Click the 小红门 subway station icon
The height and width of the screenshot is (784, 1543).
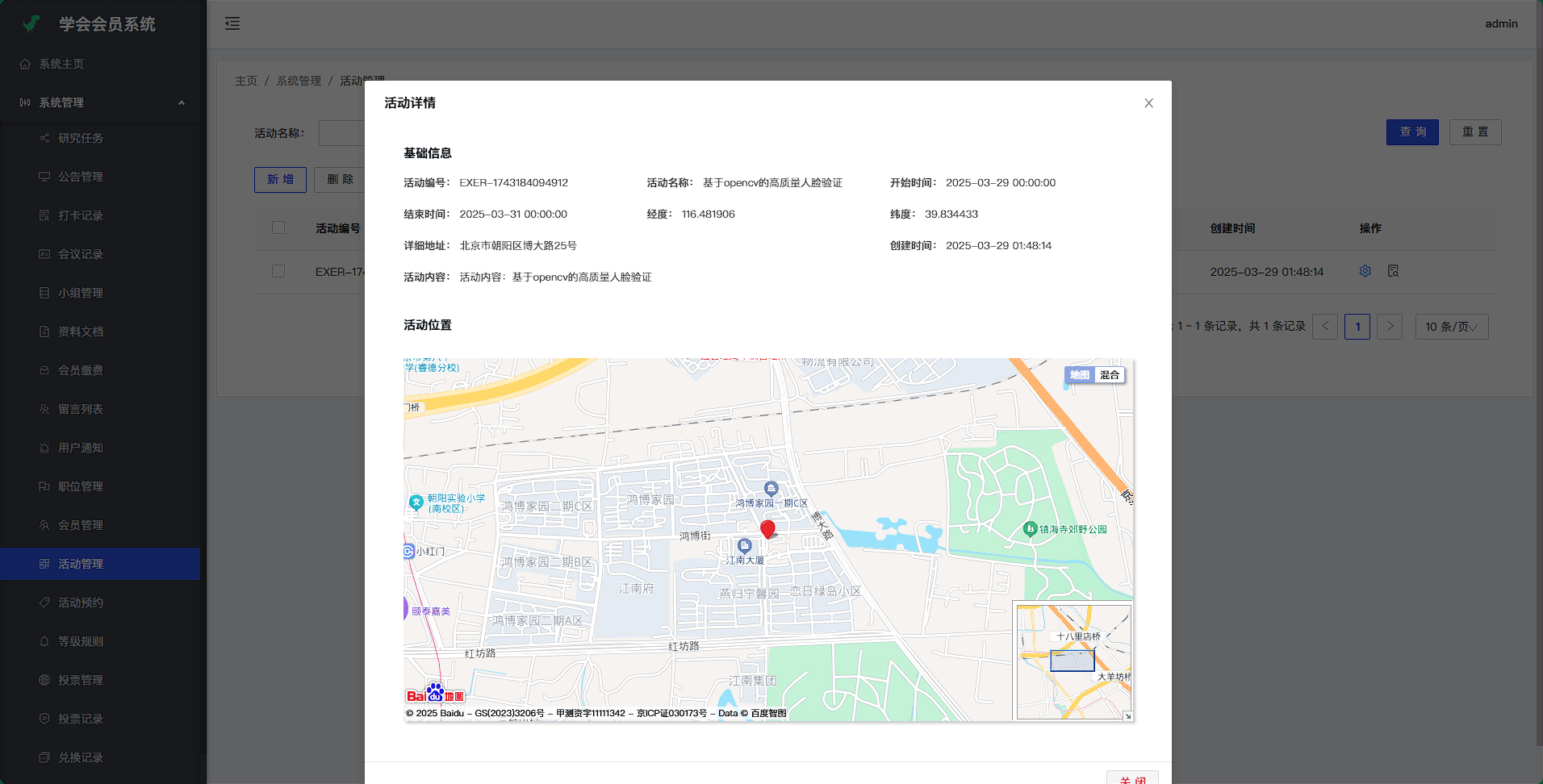pos(408,552)
